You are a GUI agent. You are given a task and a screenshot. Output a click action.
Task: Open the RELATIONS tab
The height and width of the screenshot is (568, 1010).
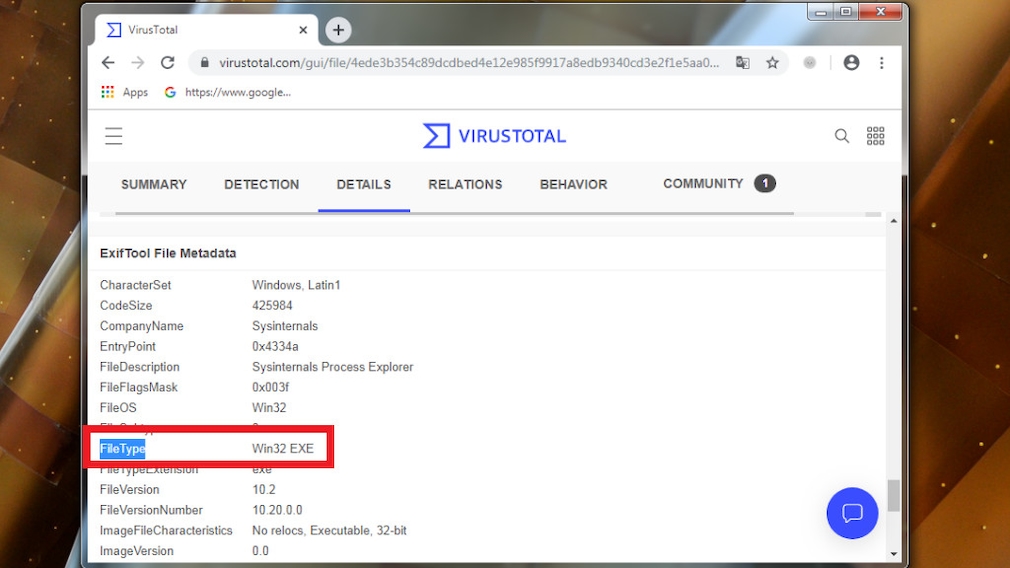click(x=465, y=185)
